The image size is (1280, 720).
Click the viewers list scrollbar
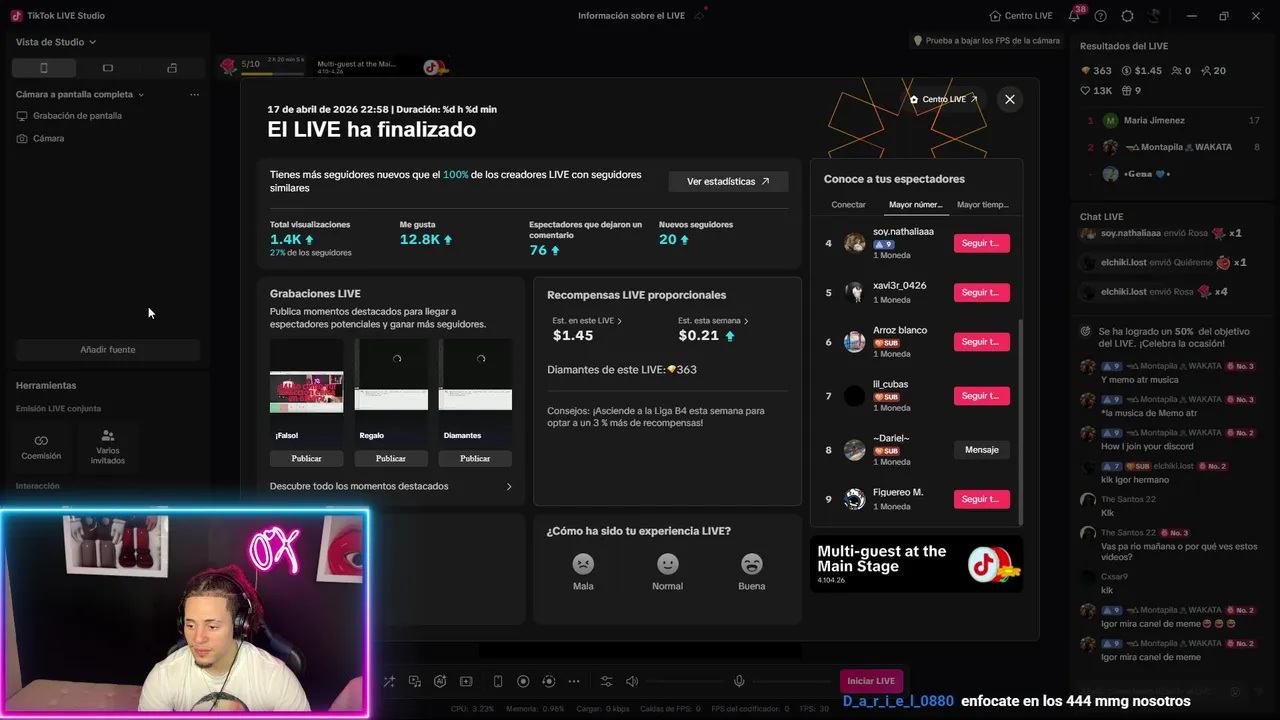1020,420
